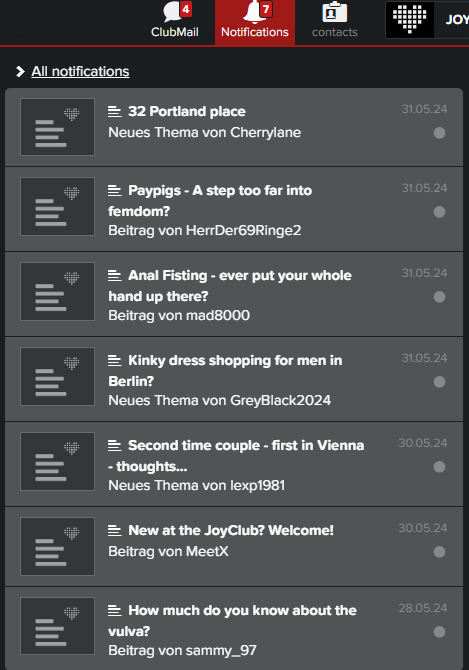Screen dimensions: 469x670
Task: Toggle read dot for Kinky dress shopping
Action: coord(439,382)
